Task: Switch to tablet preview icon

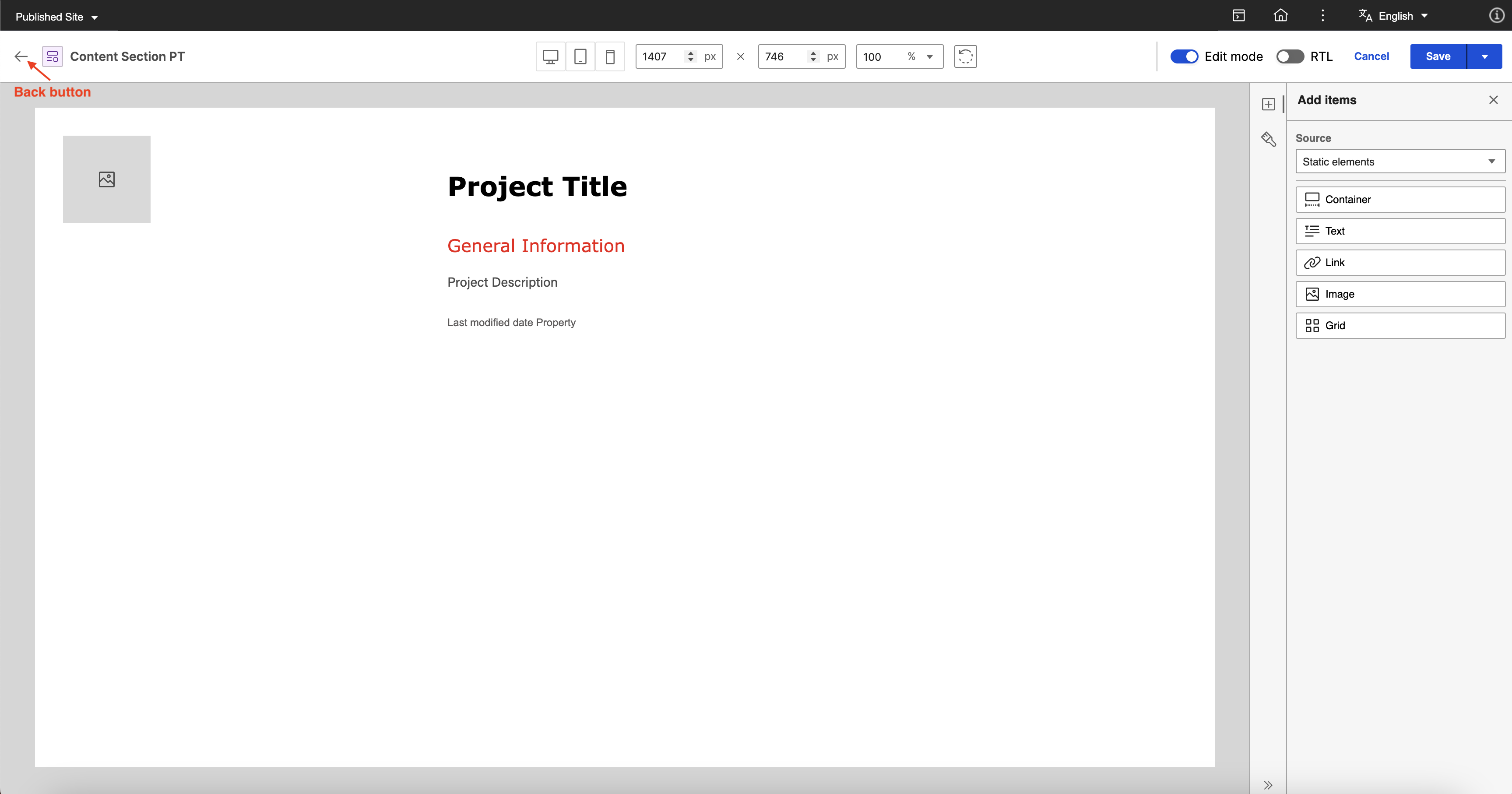Action: click(580, 56)
